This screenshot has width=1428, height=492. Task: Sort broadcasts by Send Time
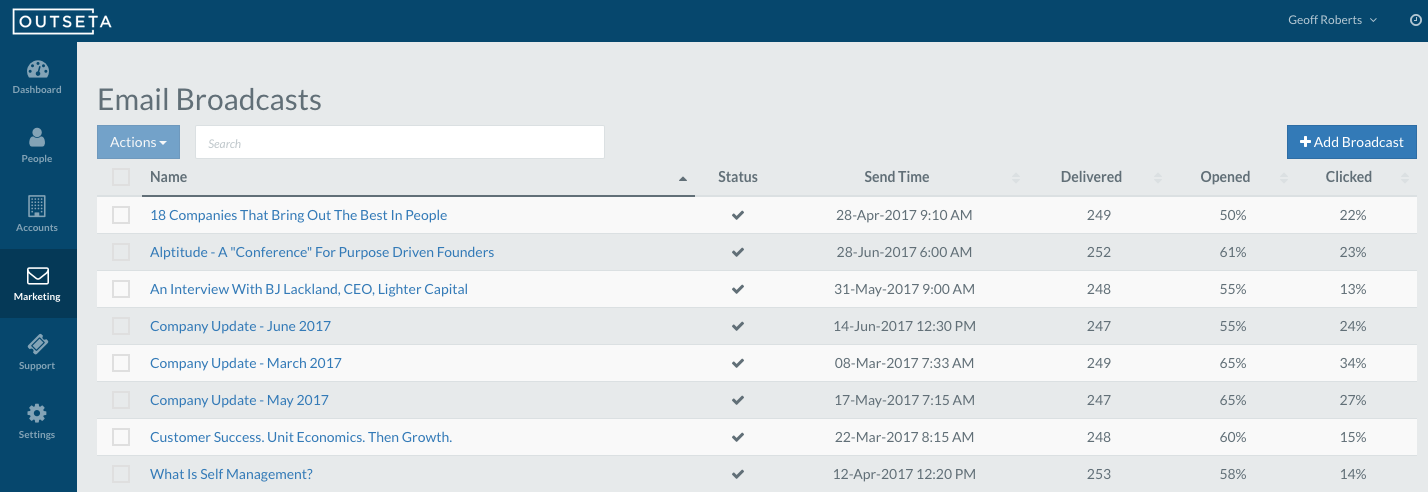pos(897,177)
